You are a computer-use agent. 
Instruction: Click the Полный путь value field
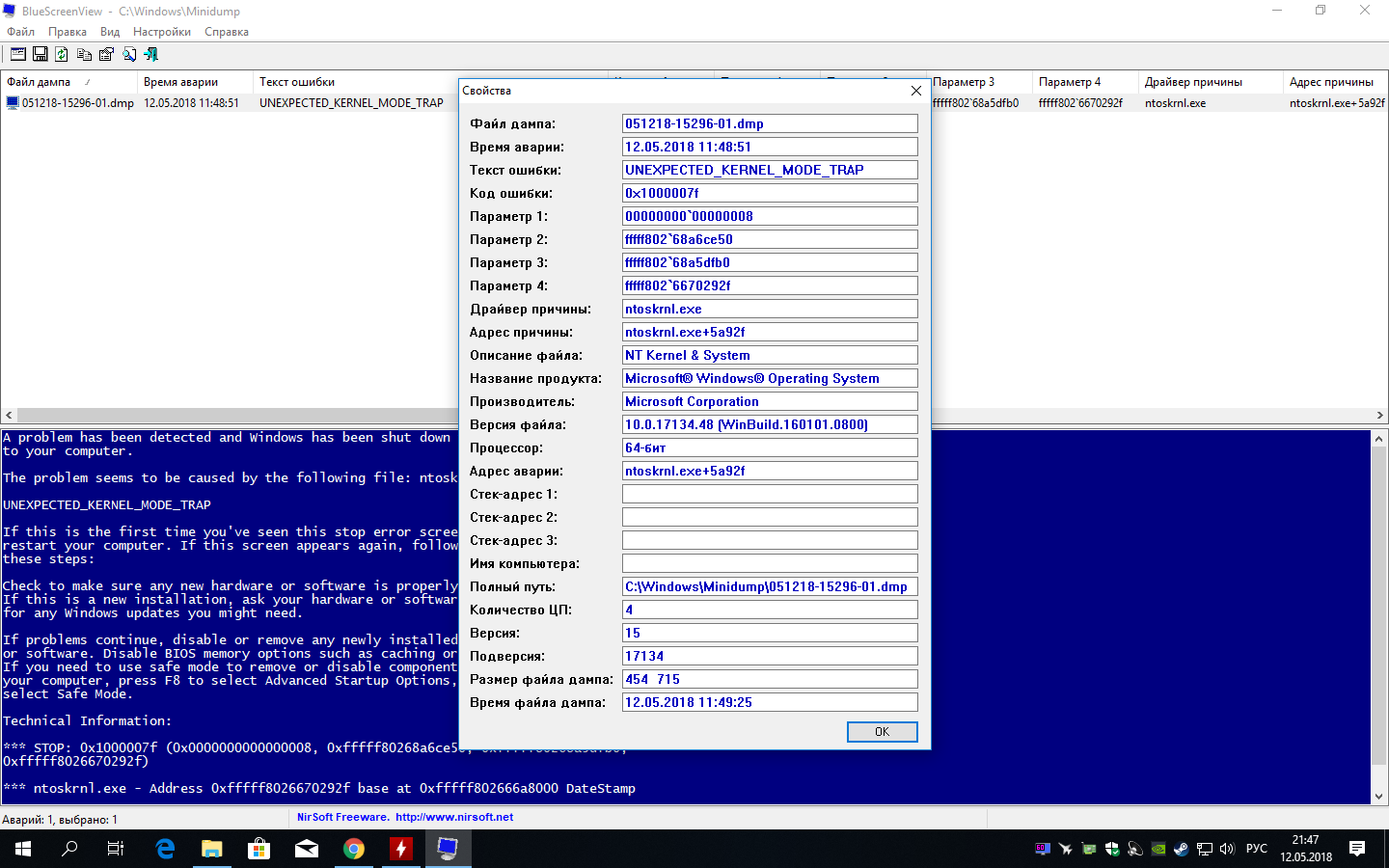click(x=770, y=586)
